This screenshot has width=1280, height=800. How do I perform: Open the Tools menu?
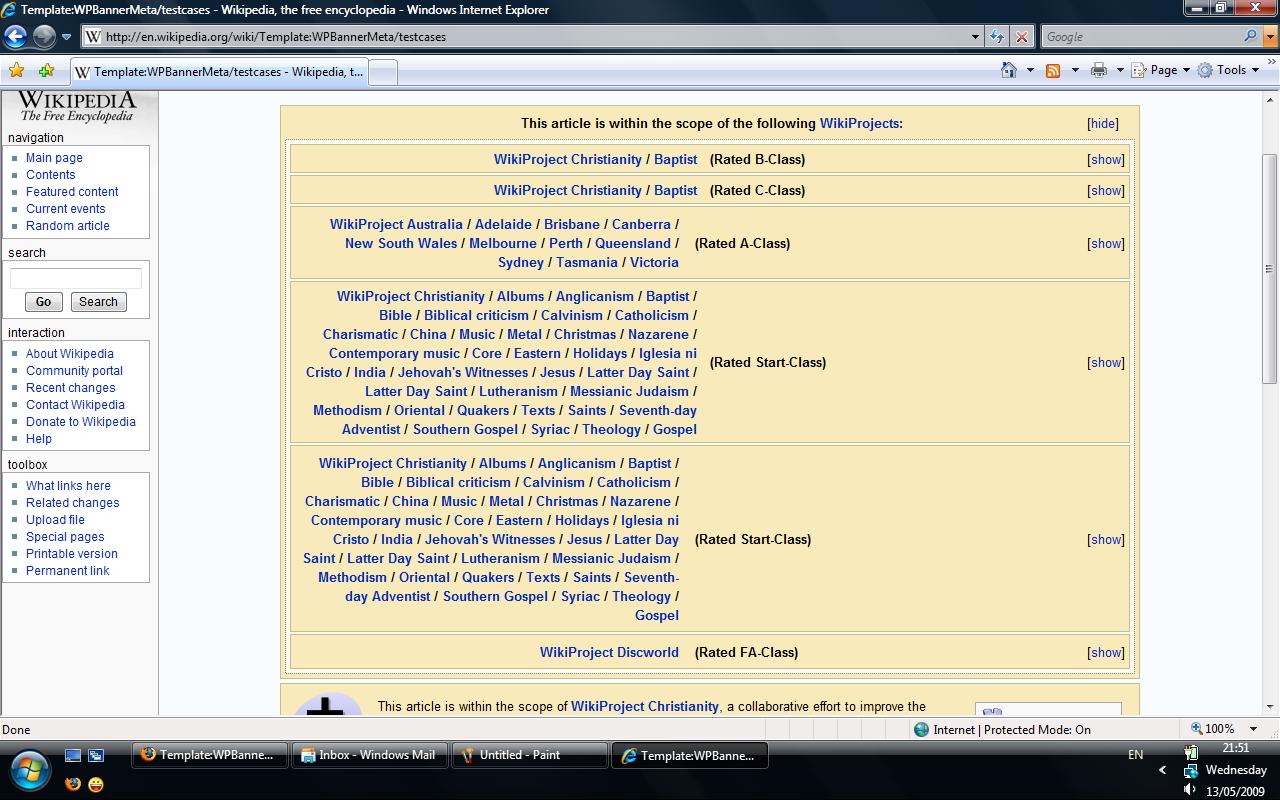pyautogui.click(x=1229, y=70)
